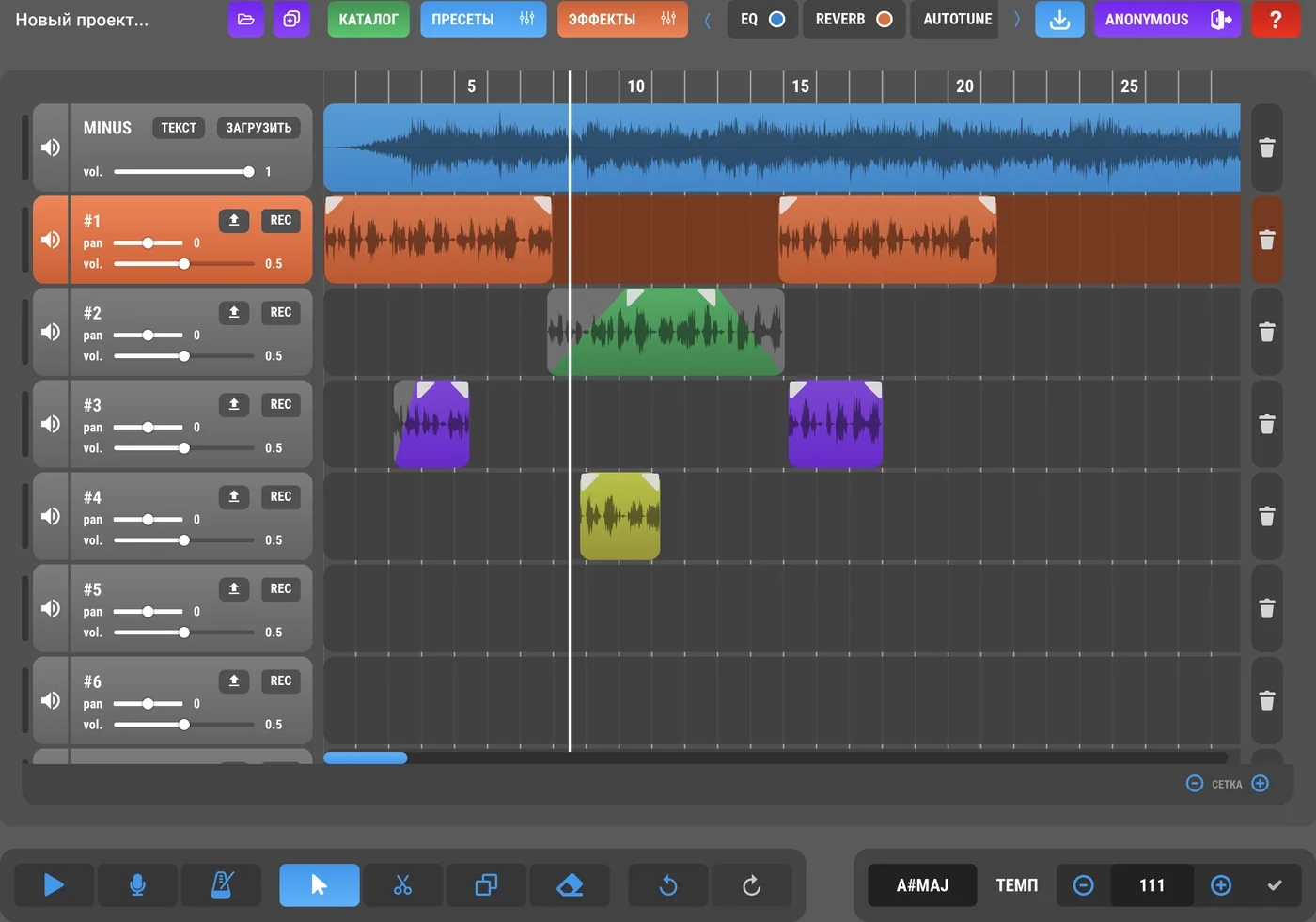The width and height of the screenshot is (1316, 922).
Task: Open the КАТАЛОГ catalog
Action: pyautogui.click(x=368, y=20)
